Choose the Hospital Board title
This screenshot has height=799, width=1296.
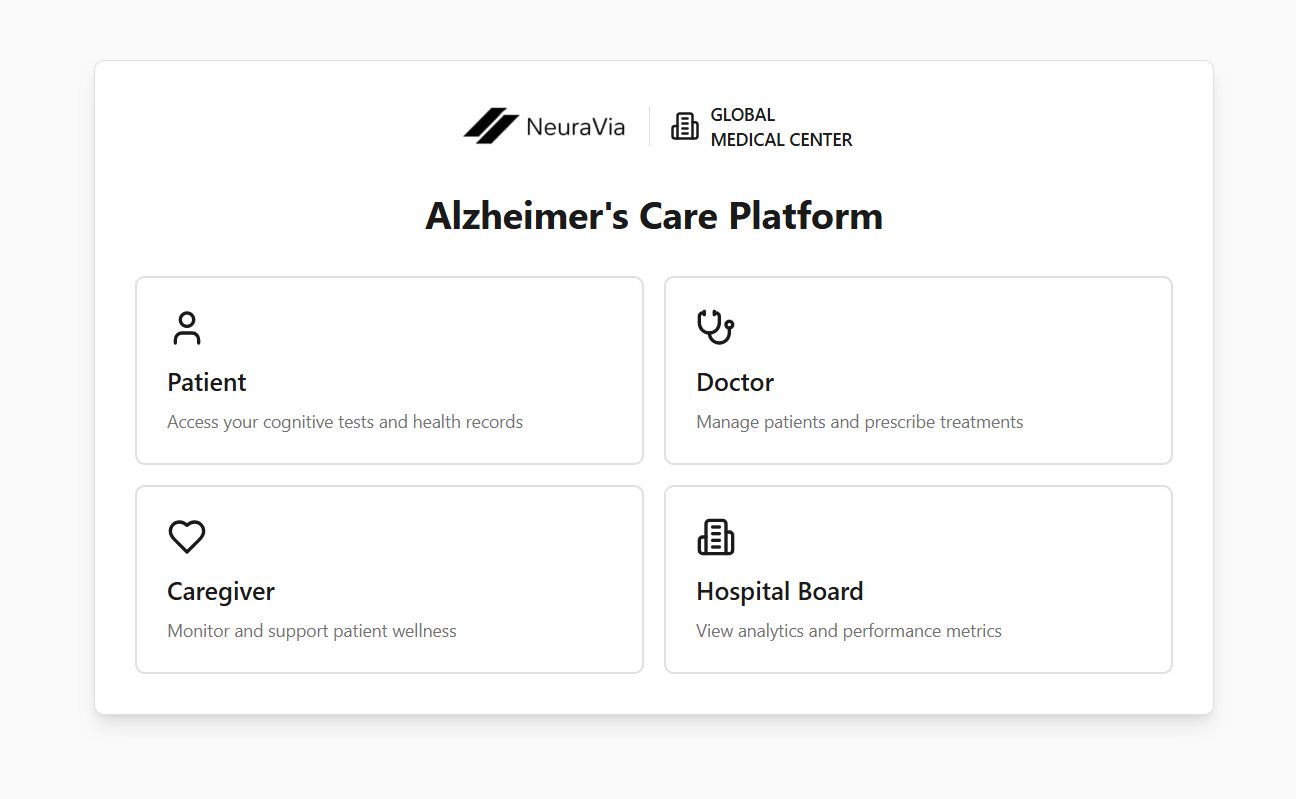tap(780, 591)
